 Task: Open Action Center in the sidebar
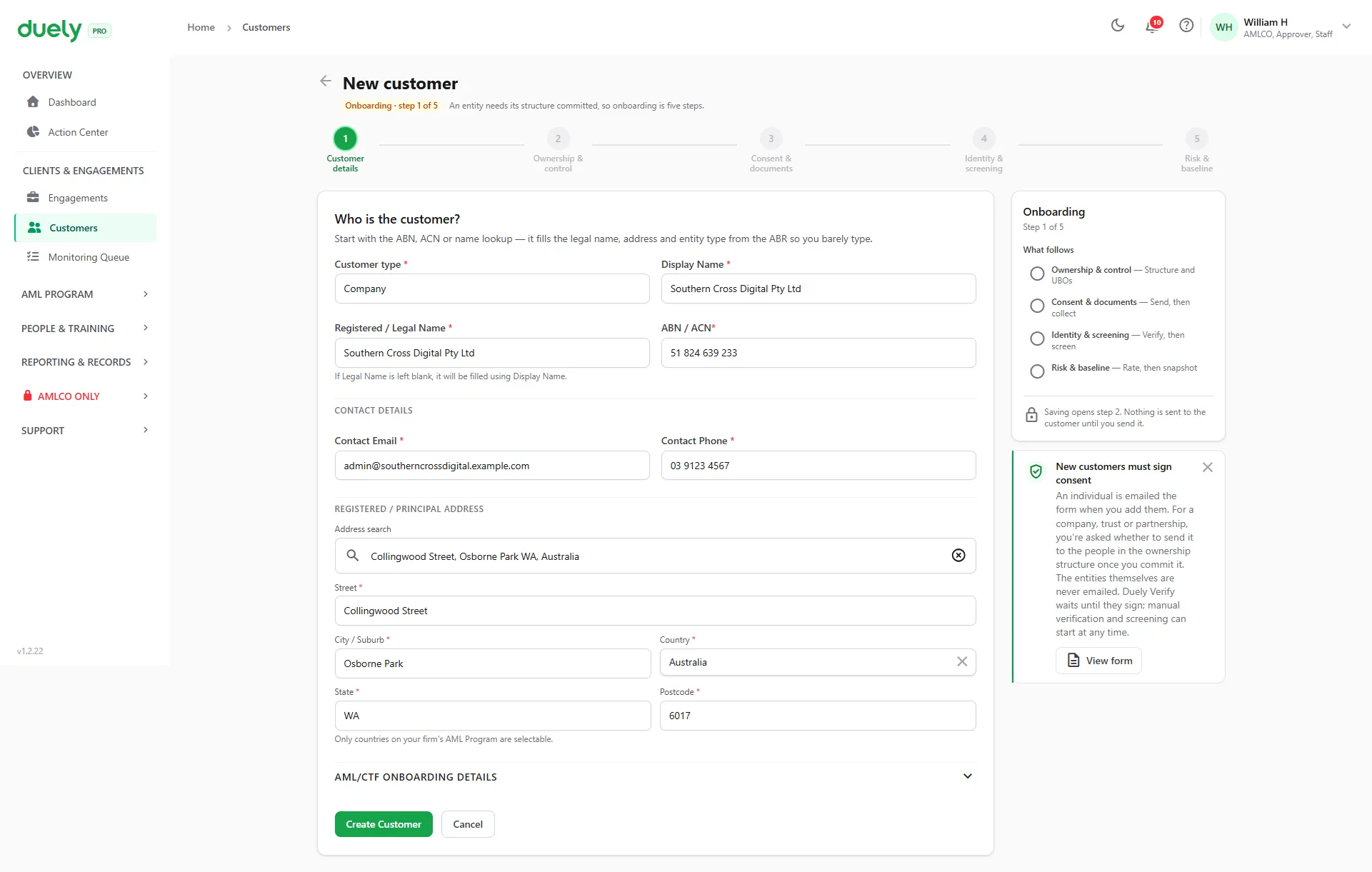[x=86, y=132]
